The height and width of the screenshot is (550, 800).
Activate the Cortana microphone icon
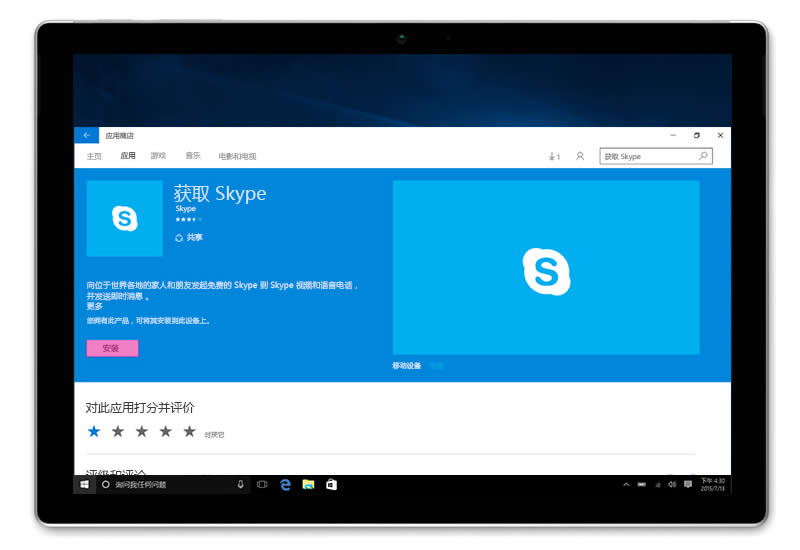click(240, 484)
